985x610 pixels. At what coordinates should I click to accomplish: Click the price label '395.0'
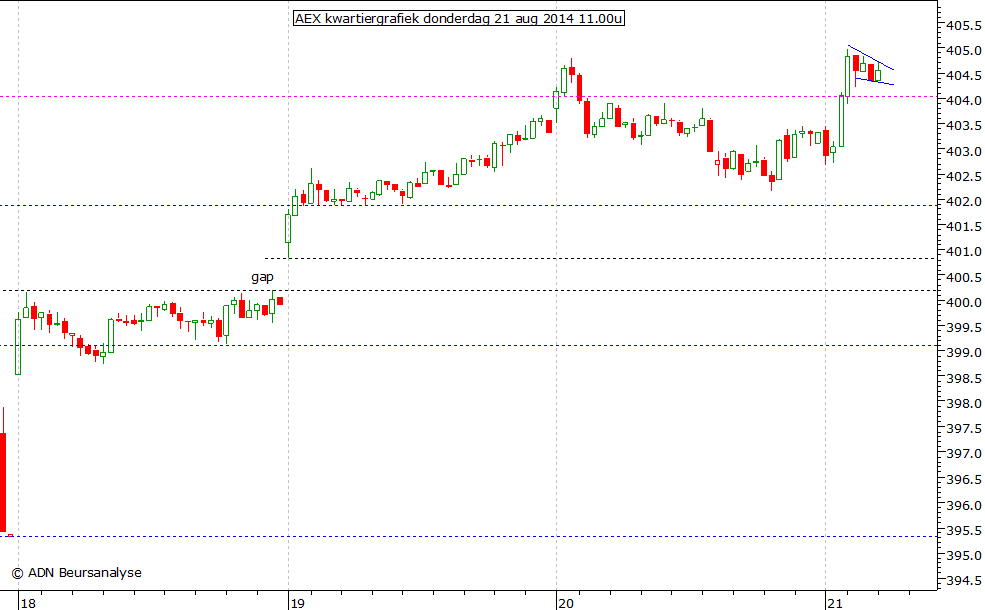[x=964, y=555]
